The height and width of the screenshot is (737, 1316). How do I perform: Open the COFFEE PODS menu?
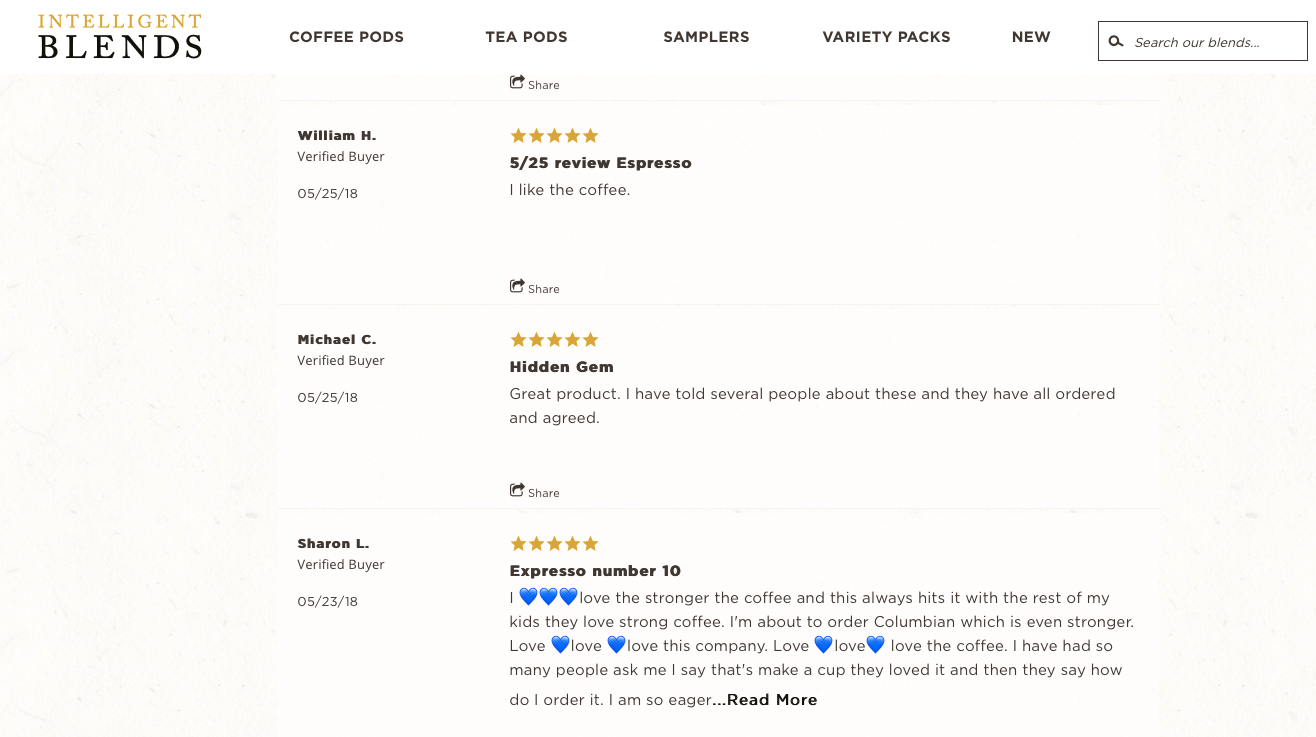tap(346, 37)
